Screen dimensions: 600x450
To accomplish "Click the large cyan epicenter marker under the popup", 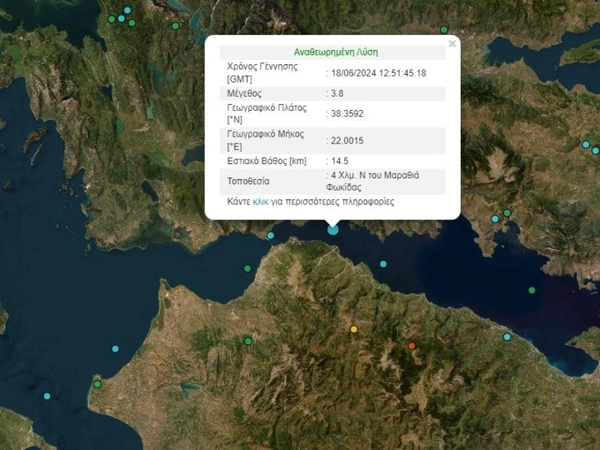I will [333, 229].
